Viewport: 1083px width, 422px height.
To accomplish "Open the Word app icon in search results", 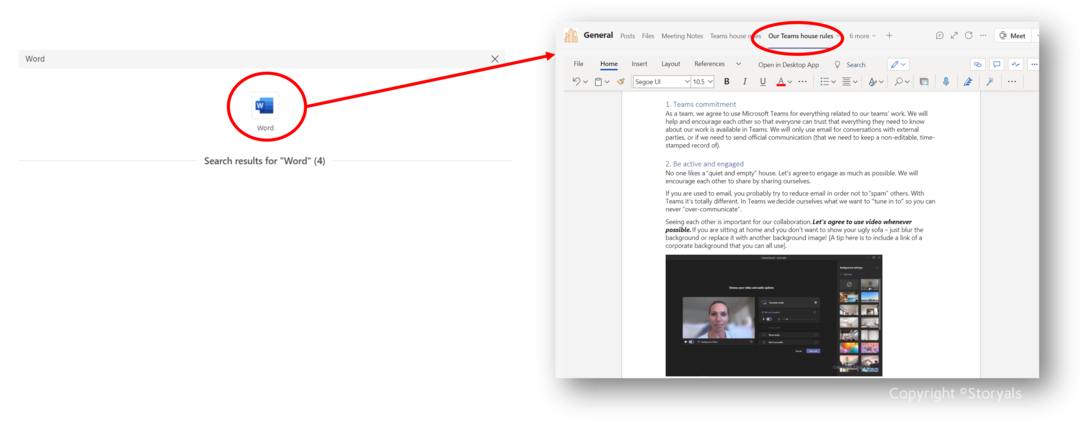I will click(265, 106).
